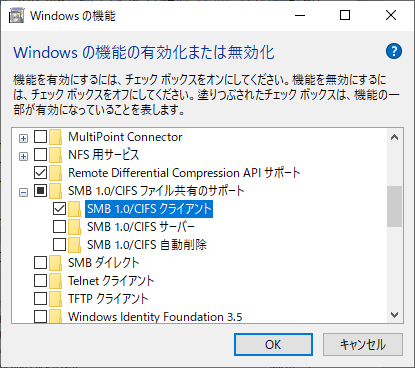415x368 pixels.
Task: Open the blue help question mark icon
Action: point(394,51)
